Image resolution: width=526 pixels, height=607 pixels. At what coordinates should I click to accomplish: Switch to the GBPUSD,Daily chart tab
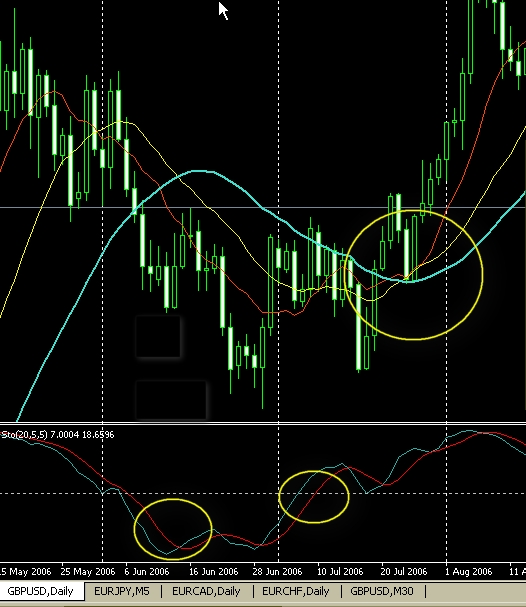[x=40, y=591]
